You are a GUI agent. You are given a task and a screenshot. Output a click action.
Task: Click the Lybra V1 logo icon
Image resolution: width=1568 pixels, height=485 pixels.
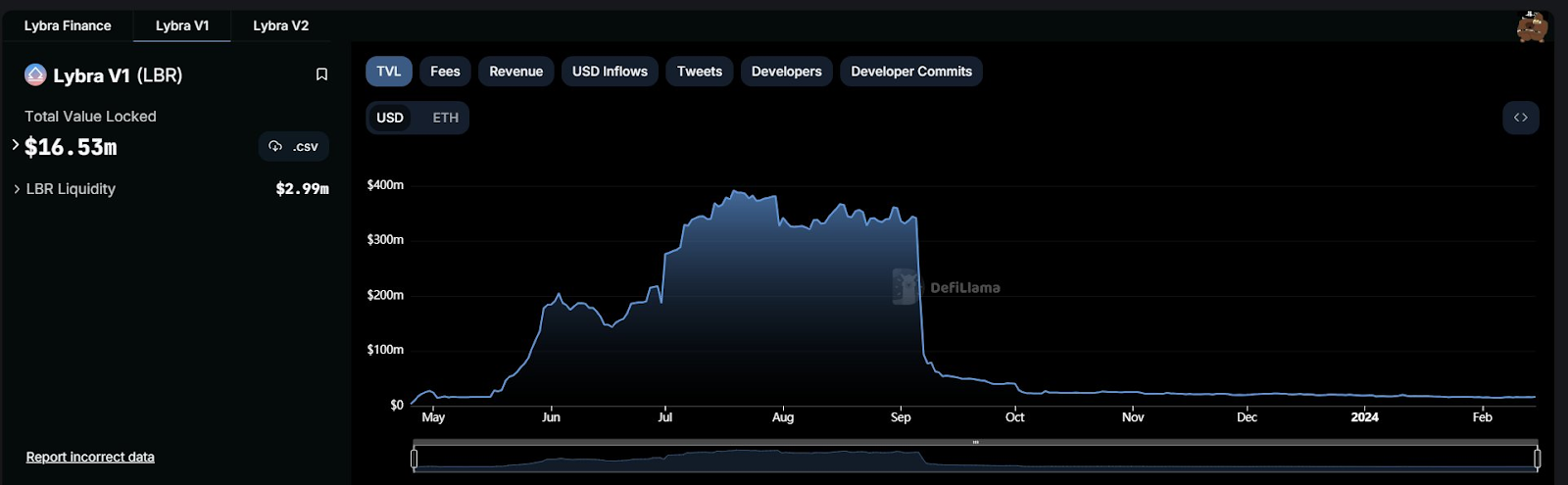point(35,74)
